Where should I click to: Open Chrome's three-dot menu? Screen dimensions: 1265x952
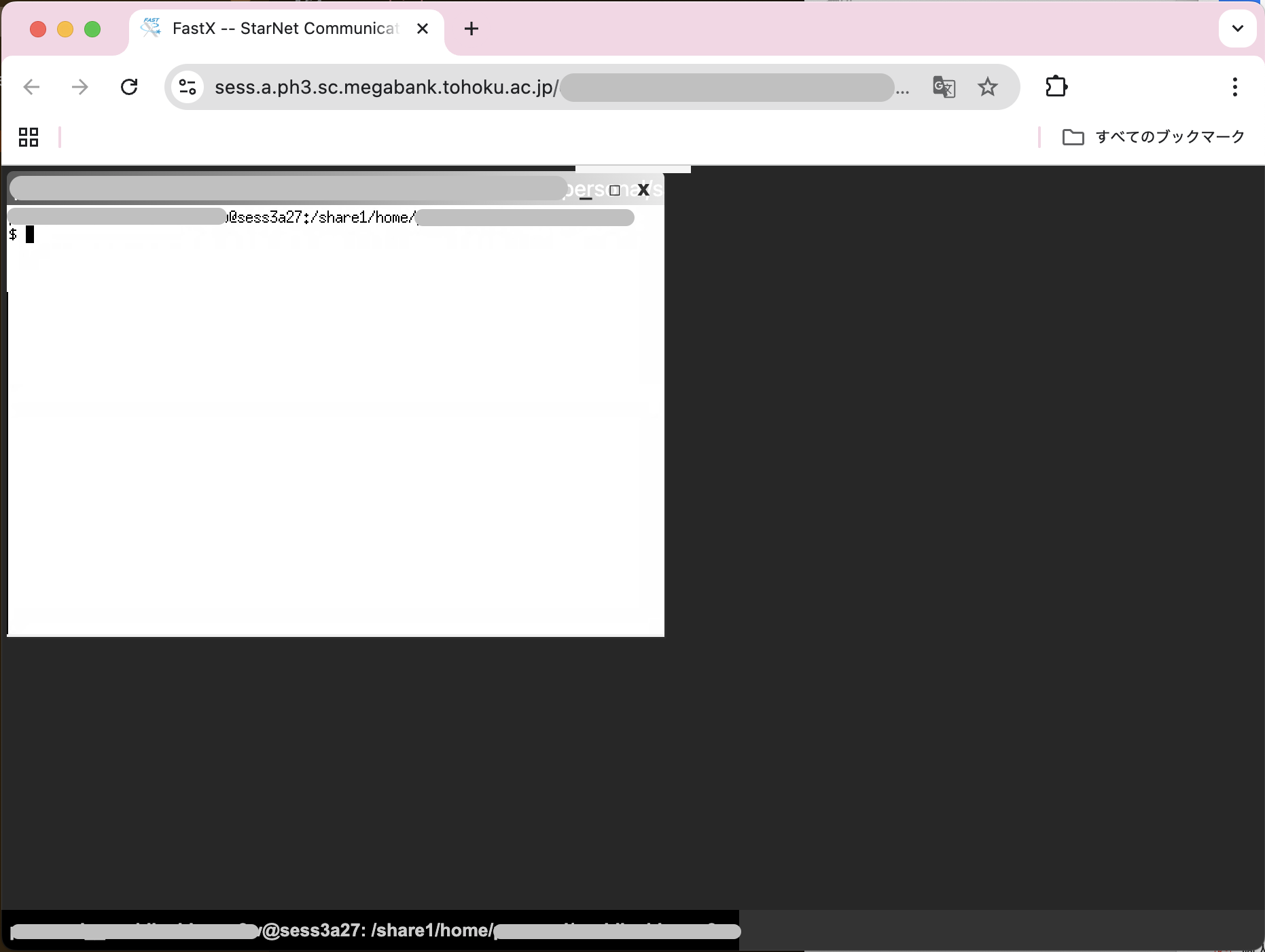pyautogui.click(x=1234, y=87)
